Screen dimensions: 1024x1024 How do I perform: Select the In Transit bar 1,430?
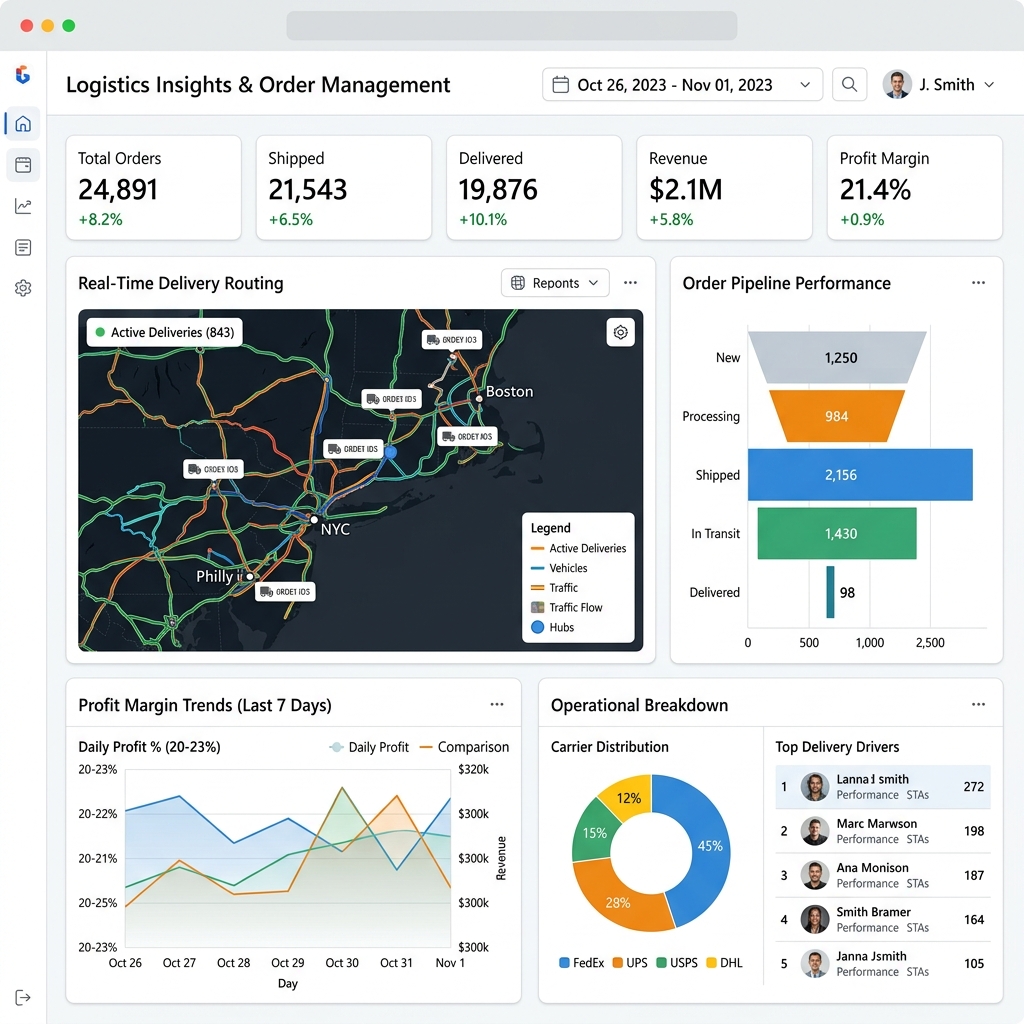tap(837, 534)
